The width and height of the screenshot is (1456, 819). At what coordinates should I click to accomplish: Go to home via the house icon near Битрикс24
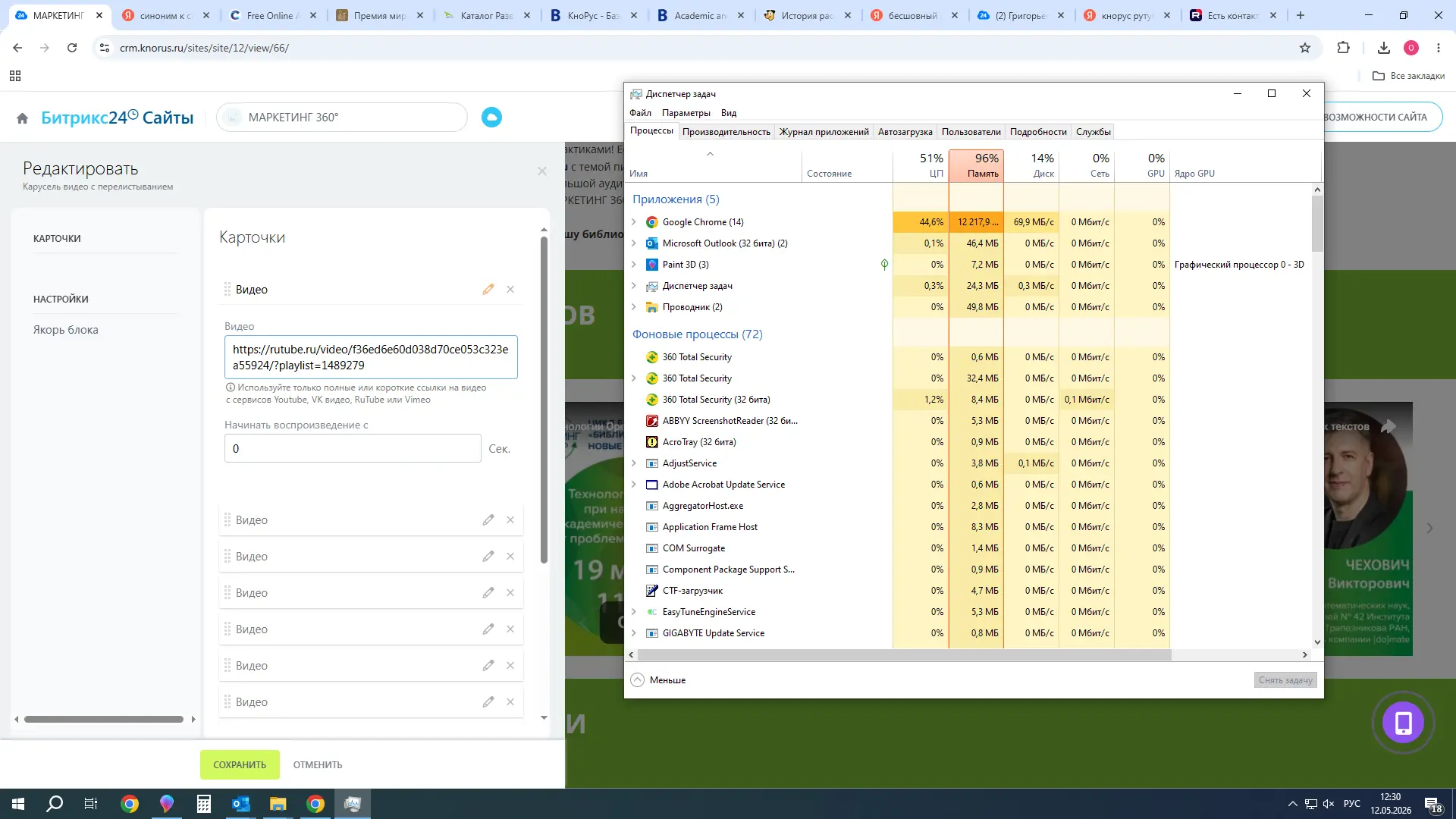tap(22, 118)
